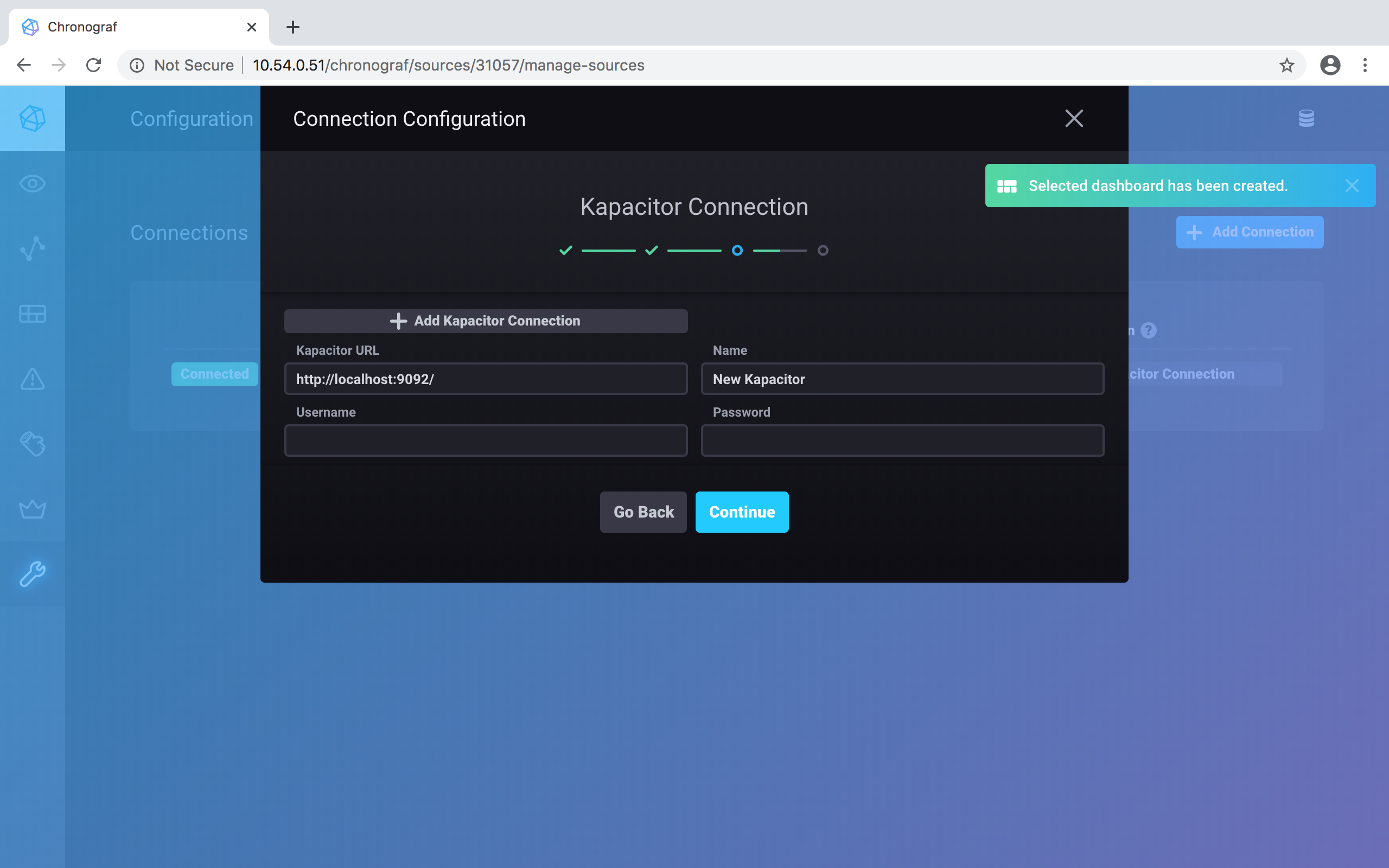1389x868 pixels.
Task: Click the browser forward arrow
Action: tap(59, 65)
